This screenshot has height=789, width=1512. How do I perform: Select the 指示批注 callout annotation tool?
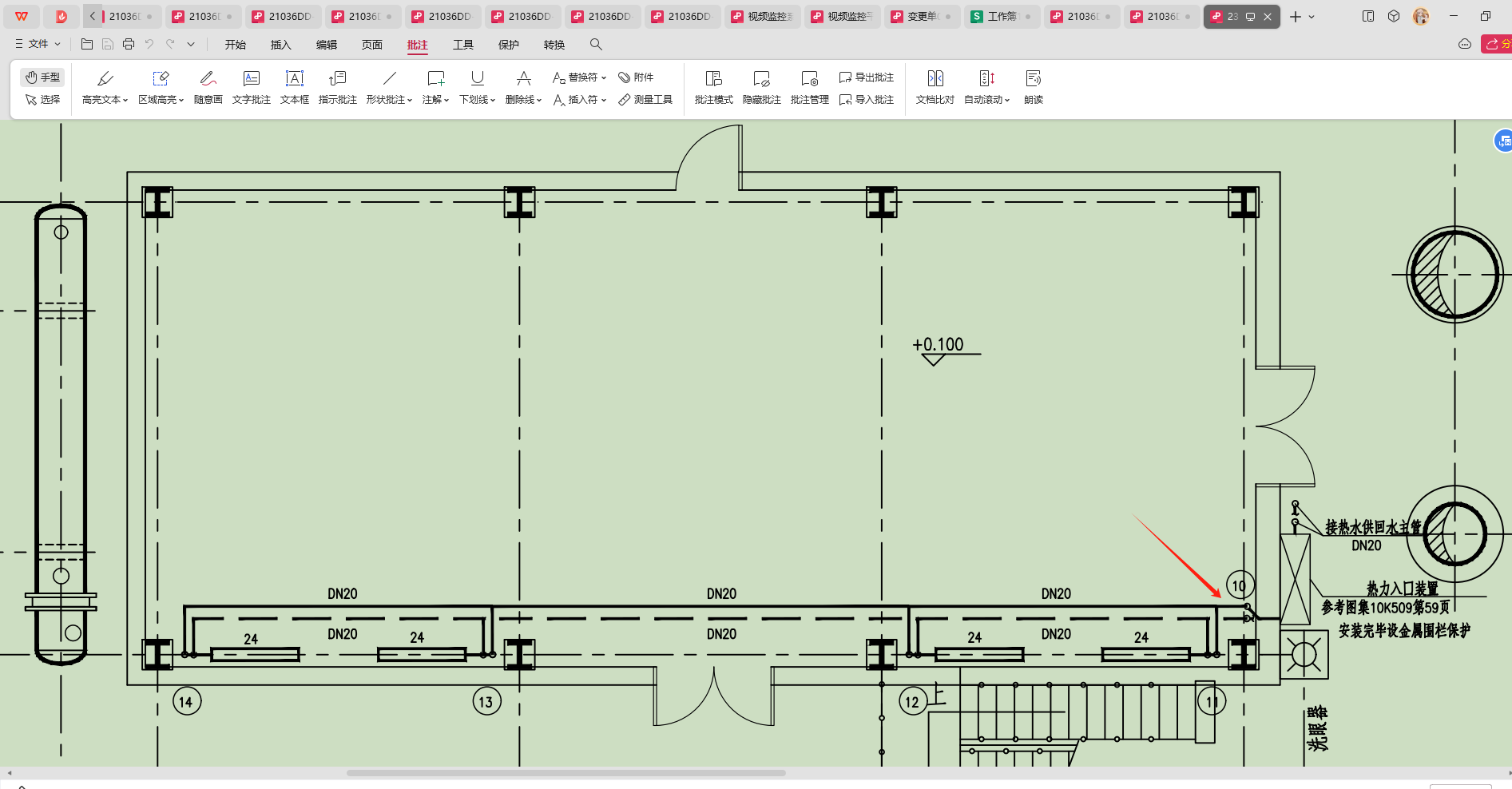point(337,88)
